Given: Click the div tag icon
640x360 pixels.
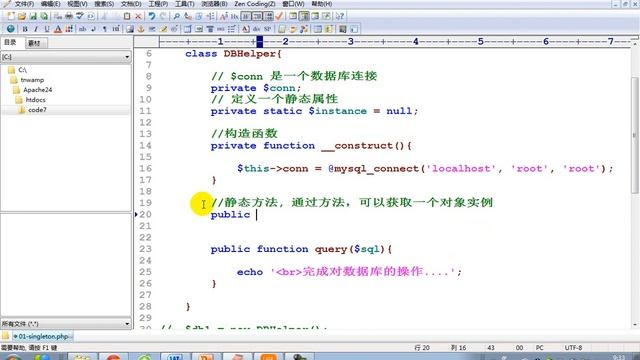Looking at the screenshot, I should (257, 29).
